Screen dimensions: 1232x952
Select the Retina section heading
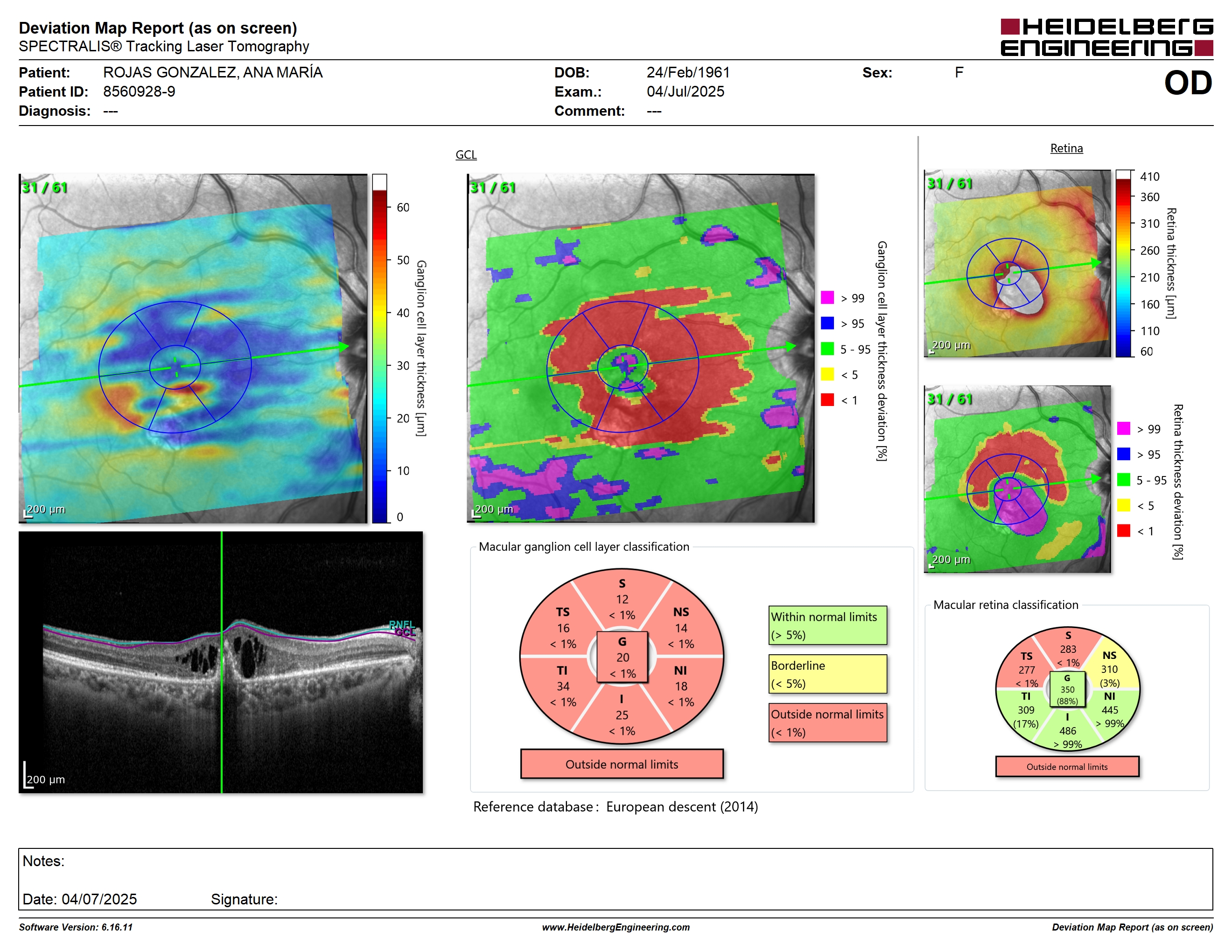(1066, 148)
